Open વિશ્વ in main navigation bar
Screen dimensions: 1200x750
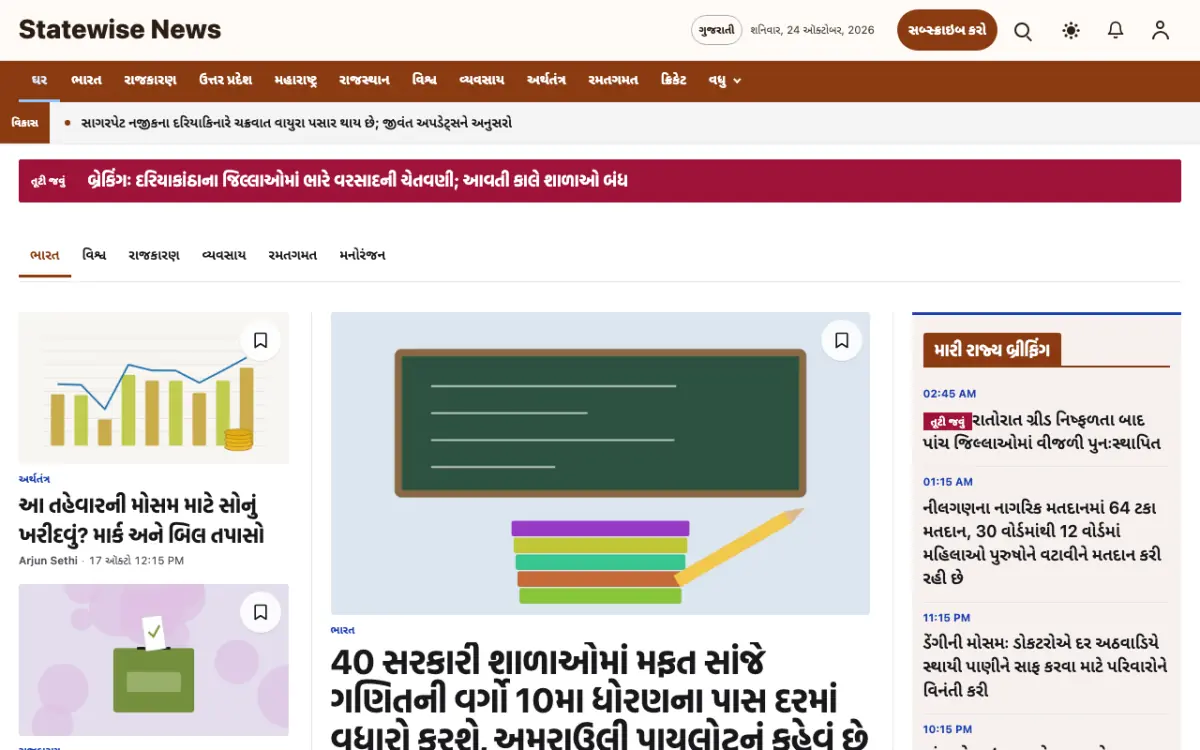click(x=424, y=81)
